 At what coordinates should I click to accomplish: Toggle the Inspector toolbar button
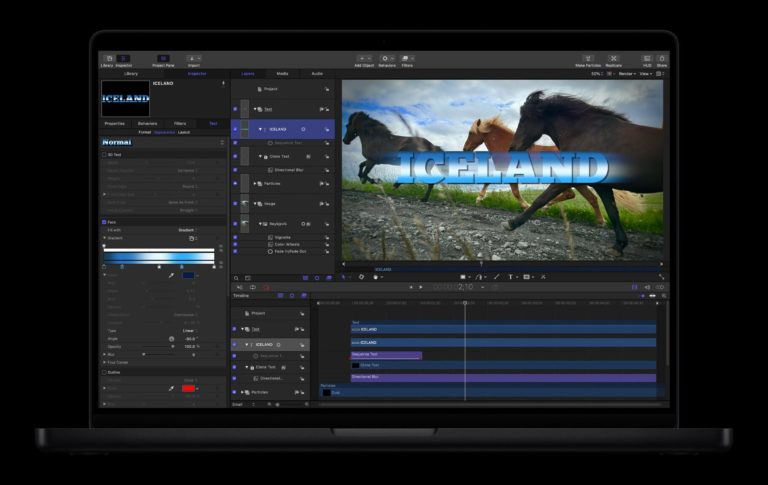(x=123, y=59)
